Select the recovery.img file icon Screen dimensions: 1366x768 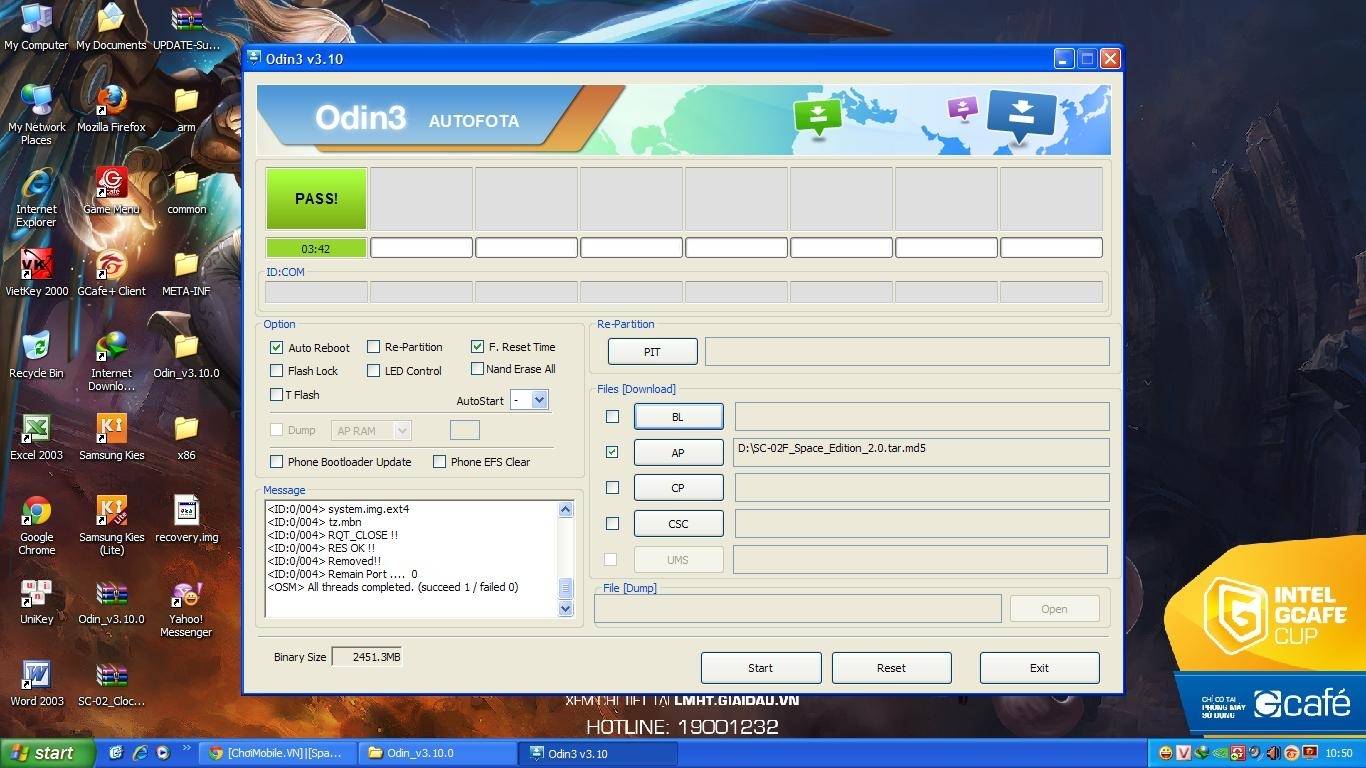tap(186, 518)
